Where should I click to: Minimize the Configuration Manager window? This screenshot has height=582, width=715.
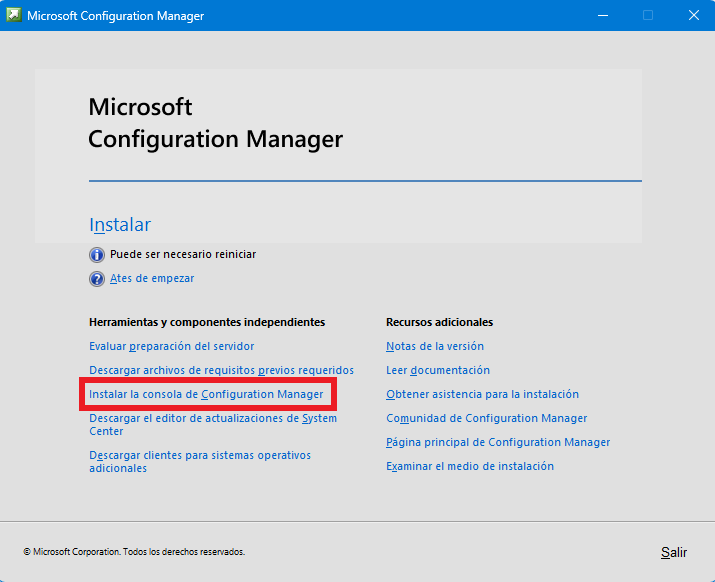[603, 16]
